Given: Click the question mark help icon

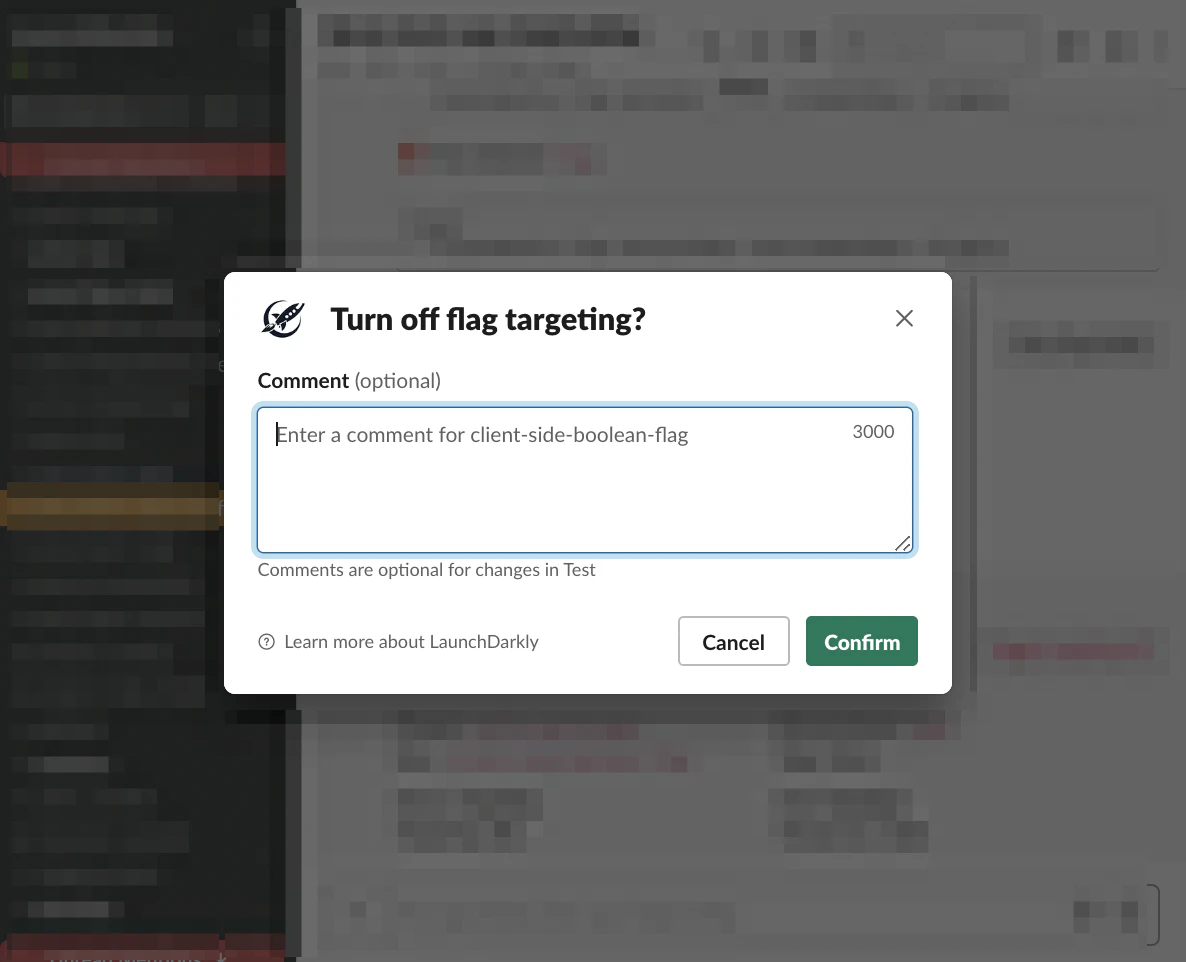Looking at the screenshot, I should [x=266, y=642].
